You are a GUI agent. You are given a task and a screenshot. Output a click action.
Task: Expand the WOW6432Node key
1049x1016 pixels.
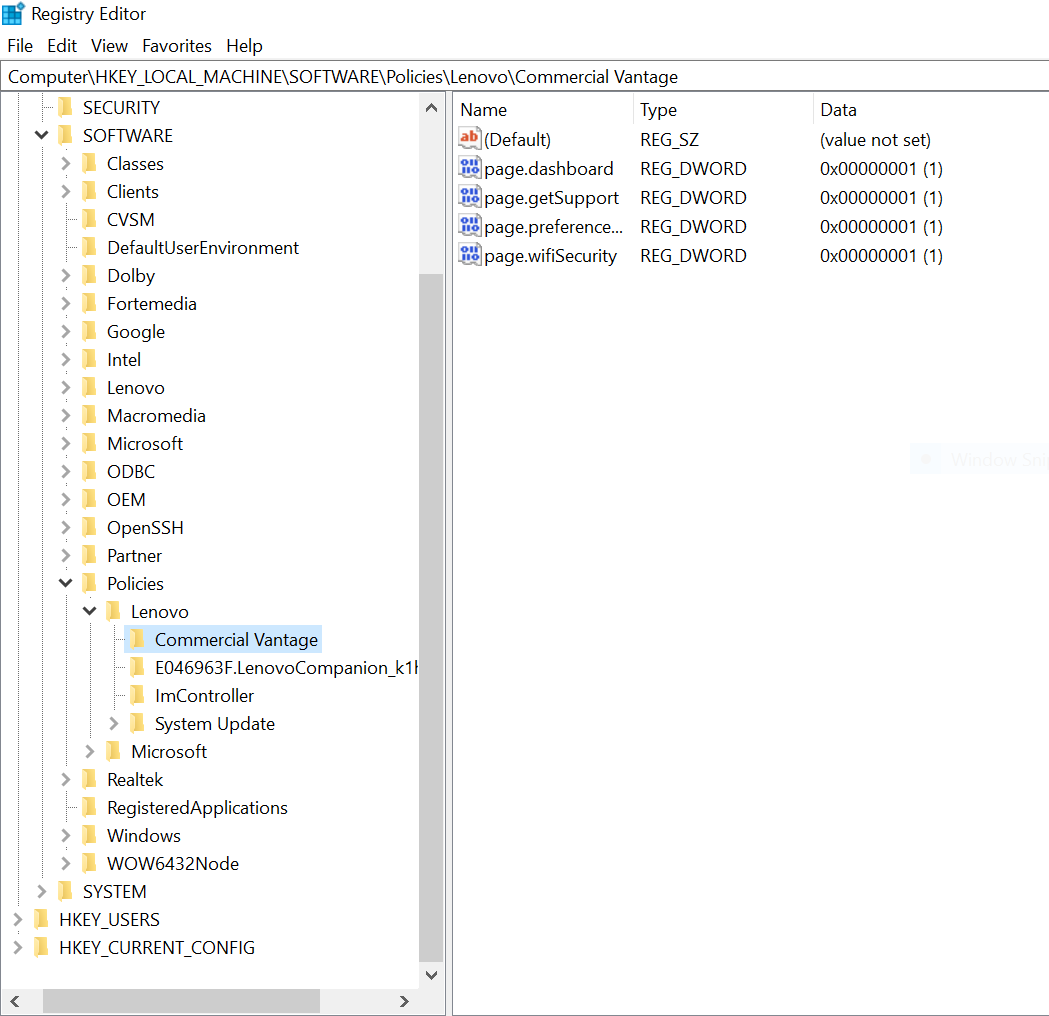[x=66, y=863]
